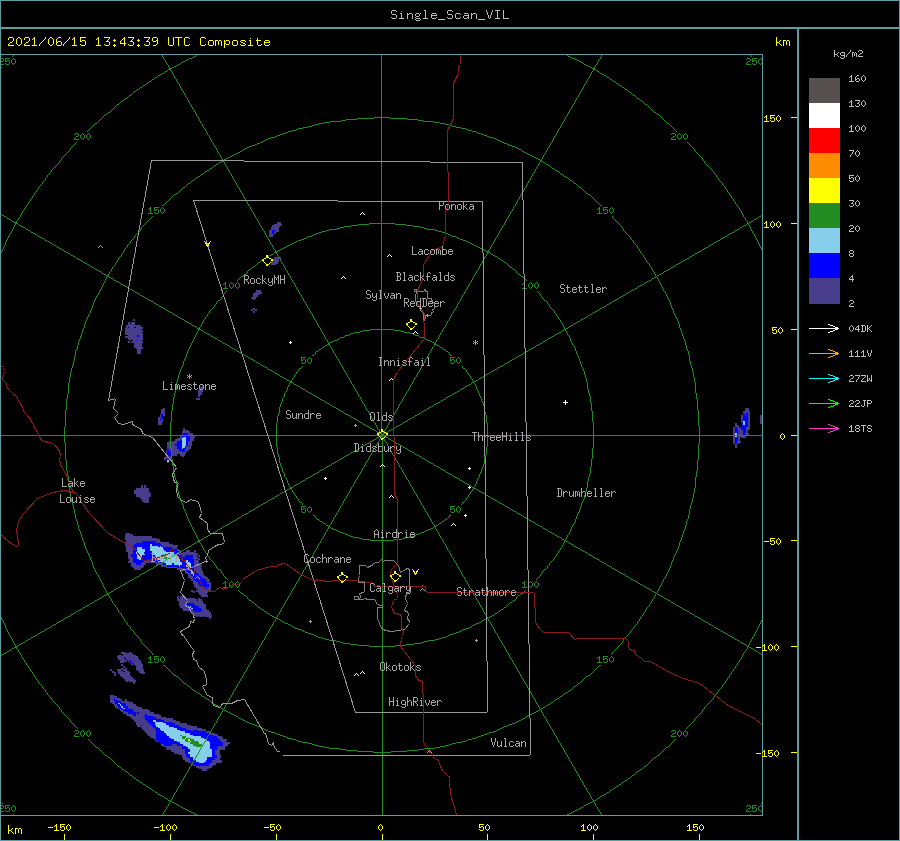Click the Airdrie label
This screenshot has height=841, width=900.
[x=394, y=534]
